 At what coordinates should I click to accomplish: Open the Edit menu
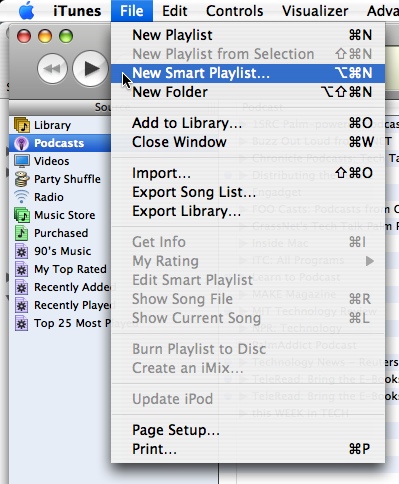(x=174, y=11)
